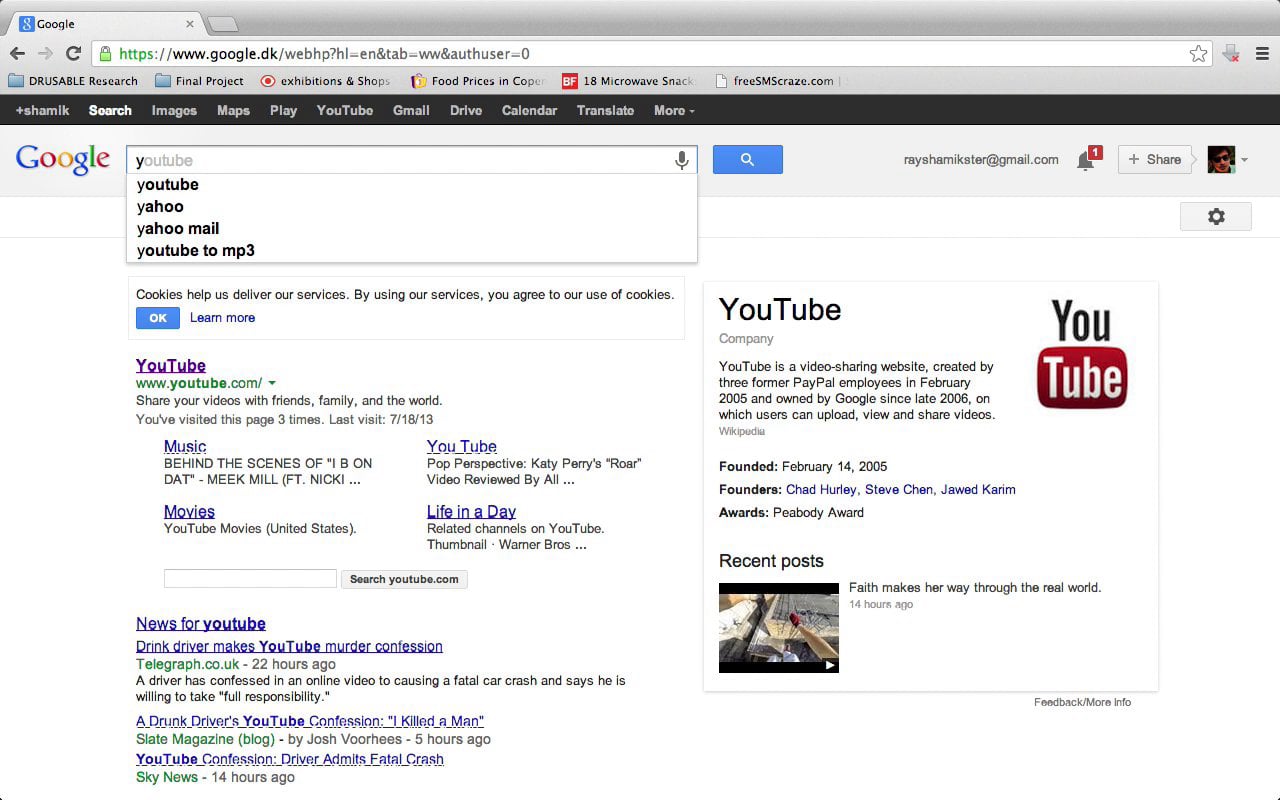1280x800 pixels.
Task: Open News for youtube link
Action: pos(201,623)
